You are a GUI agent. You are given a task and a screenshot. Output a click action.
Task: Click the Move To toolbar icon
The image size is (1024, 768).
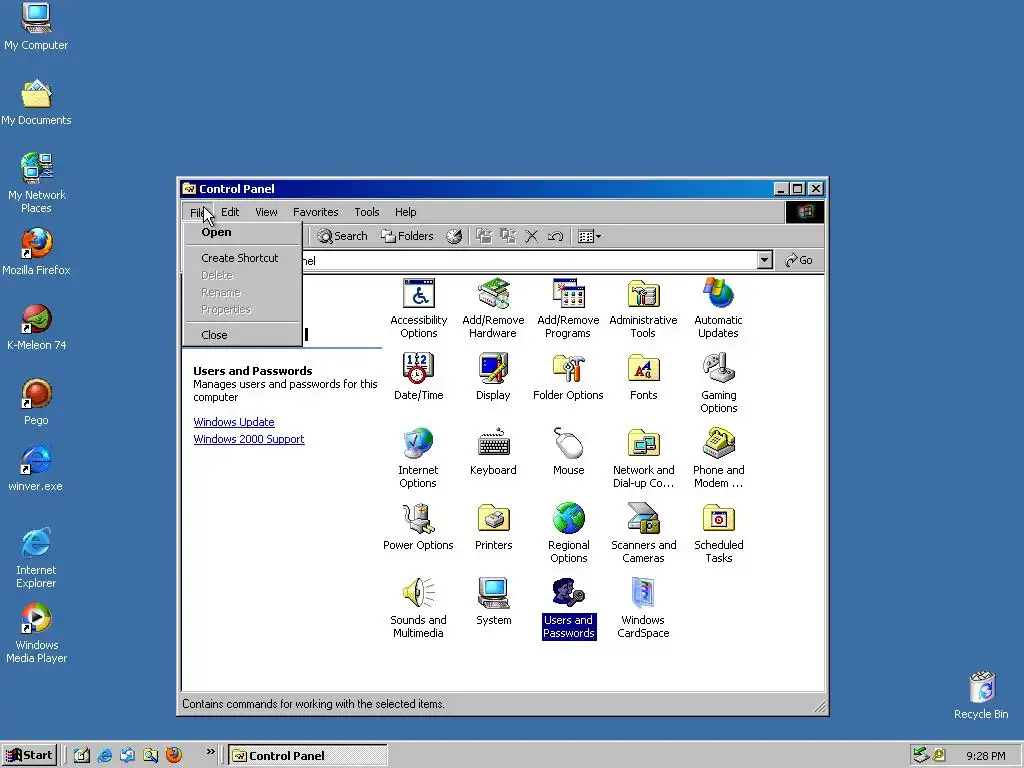pyautogui.click(x=484, y=236)
